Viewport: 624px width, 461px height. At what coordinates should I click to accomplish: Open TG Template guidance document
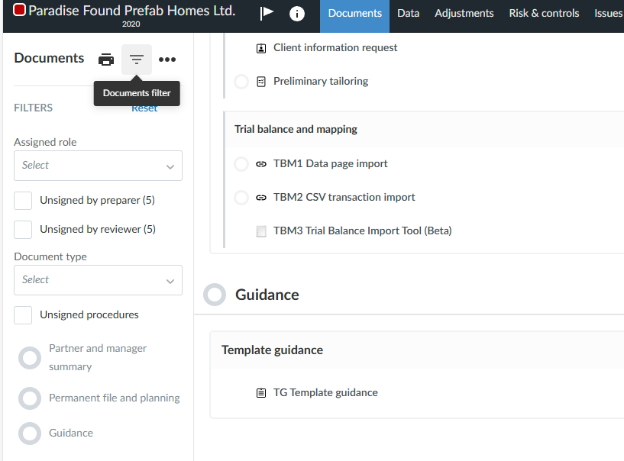point(326,393)
